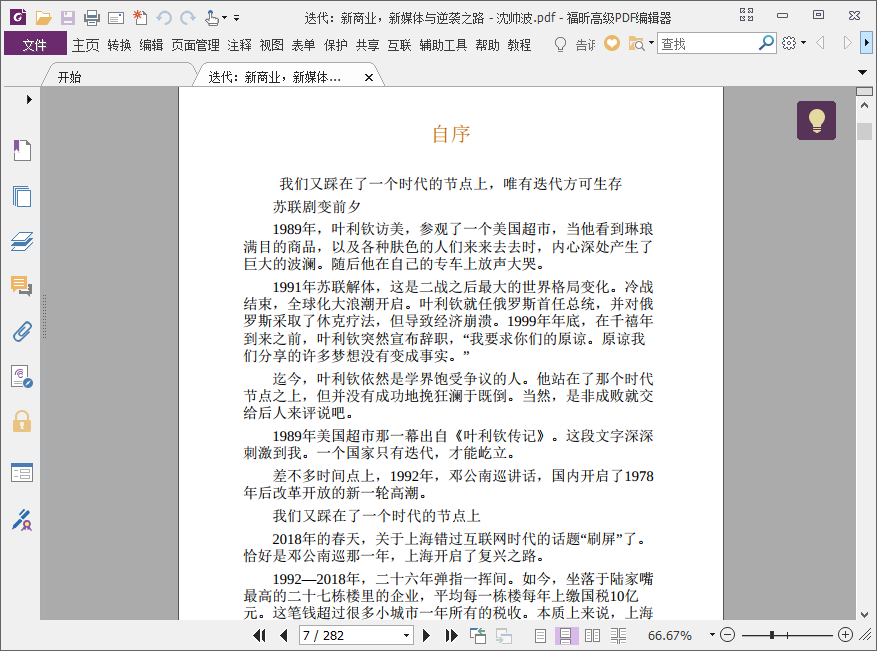This screenshot has width=877, height=651.
Task: Open the folder search dropdown arrow
Action: 651,43
